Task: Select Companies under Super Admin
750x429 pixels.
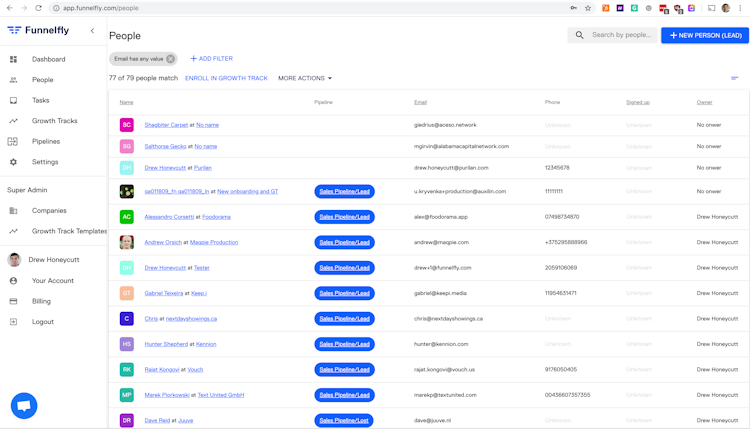Action: [49, 210]
